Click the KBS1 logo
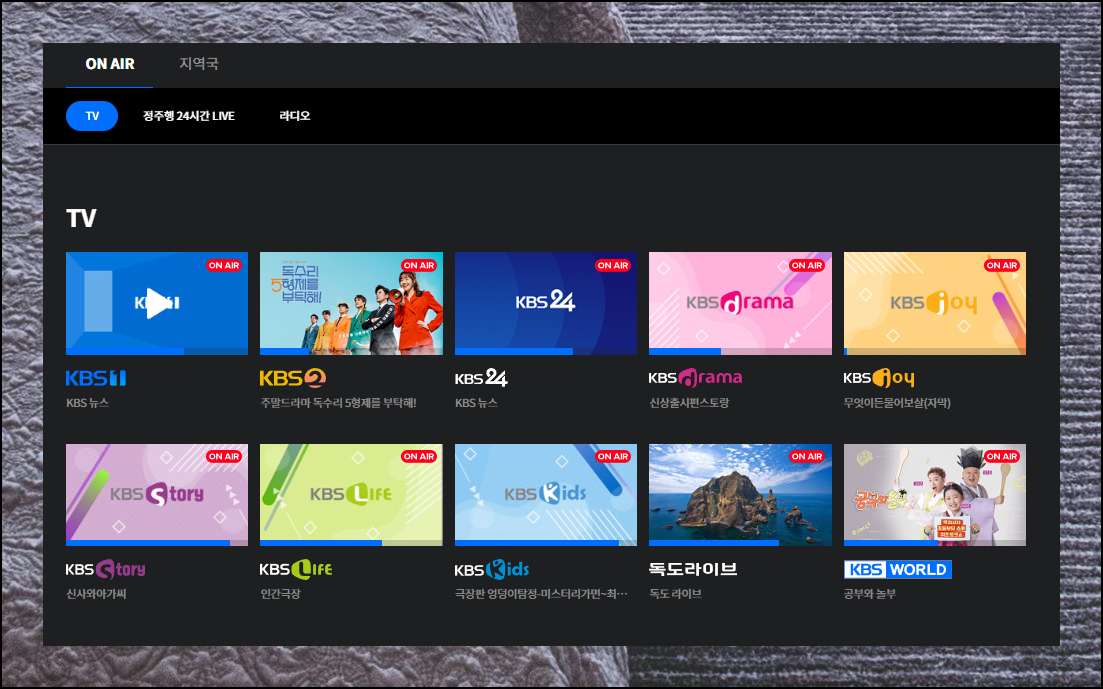 coord(96,379)
